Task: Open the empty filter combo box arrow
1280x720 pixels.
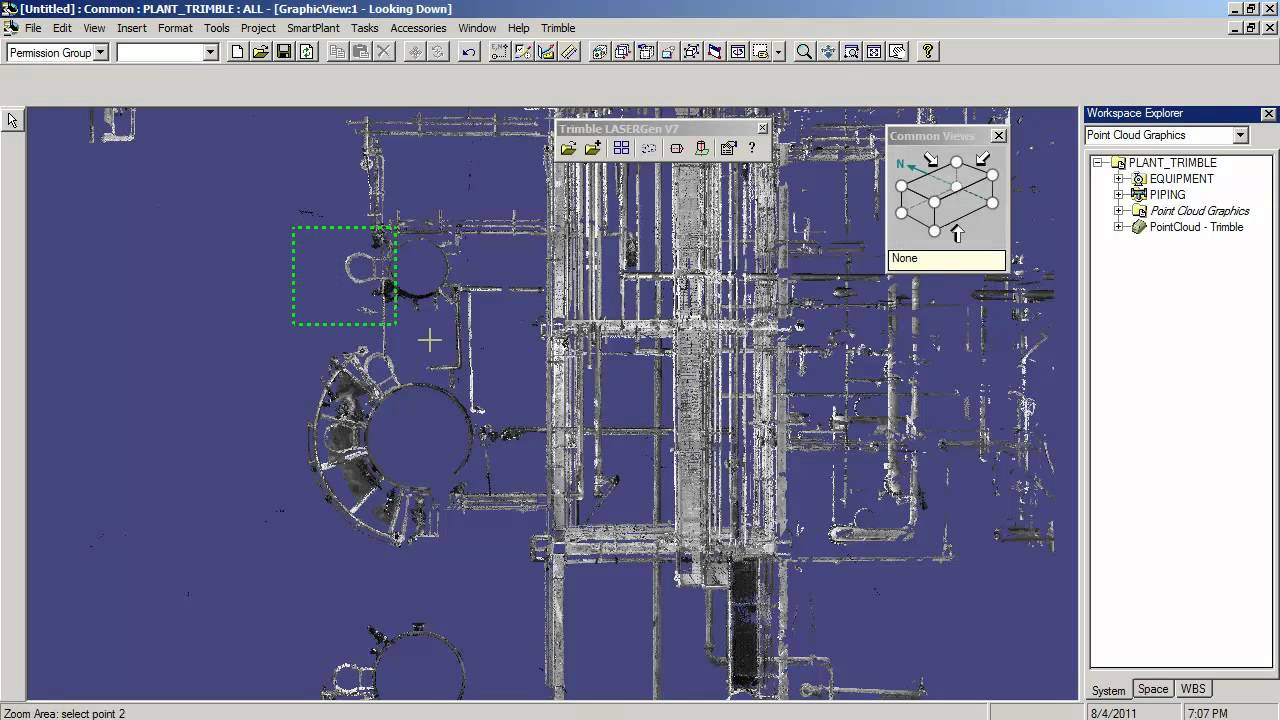Action: [x=210, y=52]
